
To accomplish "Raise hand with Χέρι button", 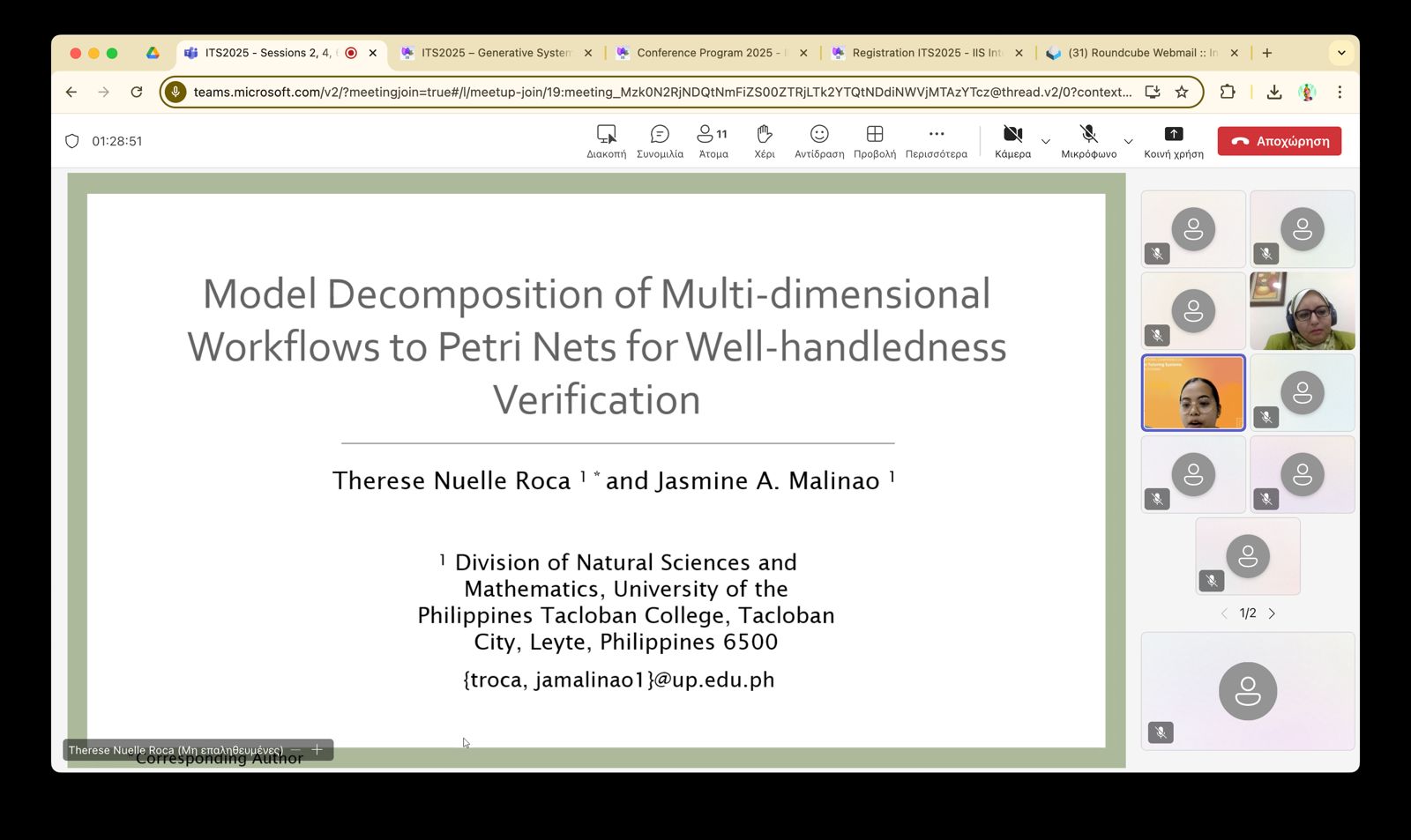I will [x=765, y=141].
